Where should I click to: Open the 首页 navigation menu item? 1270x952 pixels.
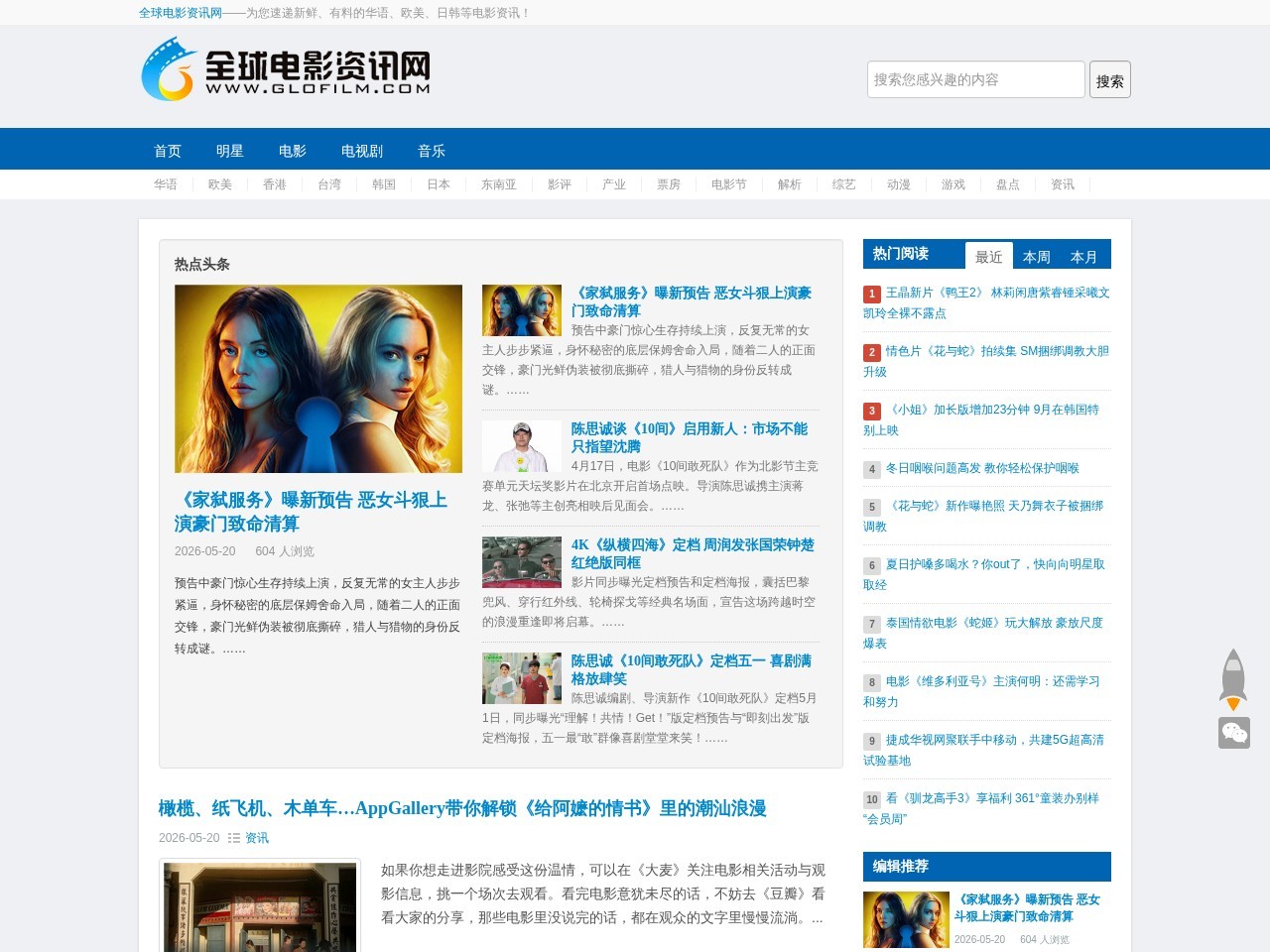[168, 151]
